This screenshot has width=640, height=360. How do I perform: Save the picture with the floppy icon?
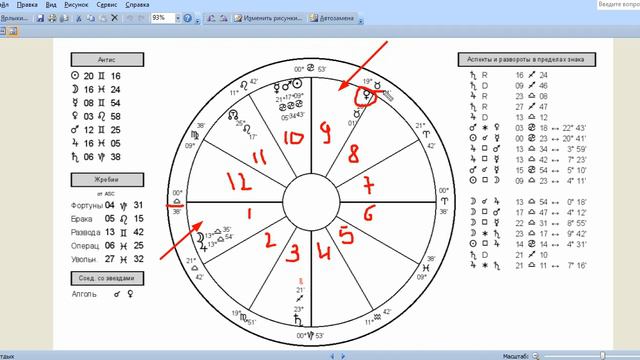pos(40,18)
